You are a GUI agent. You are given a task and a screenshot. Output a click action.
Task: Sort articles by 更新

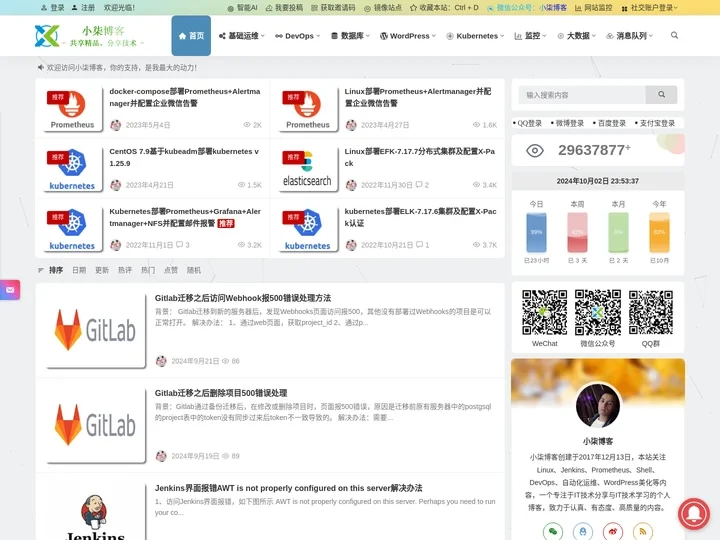click(x=102, y=270)
